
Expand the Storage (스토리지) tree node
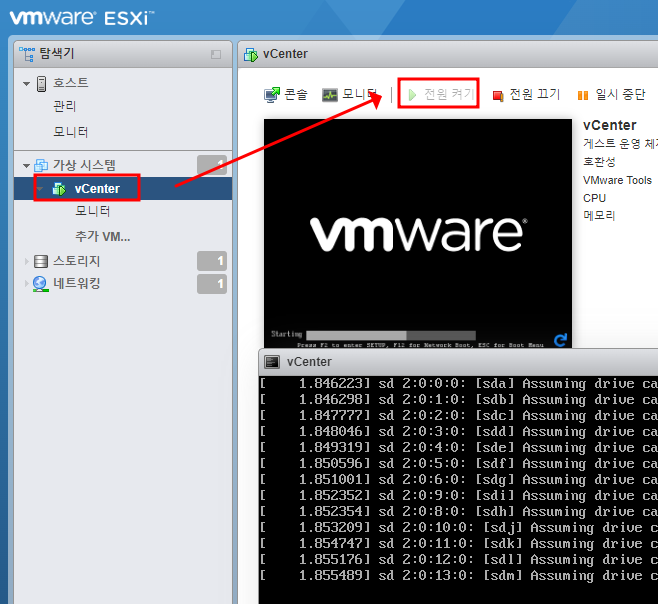[x=26, y=261]
